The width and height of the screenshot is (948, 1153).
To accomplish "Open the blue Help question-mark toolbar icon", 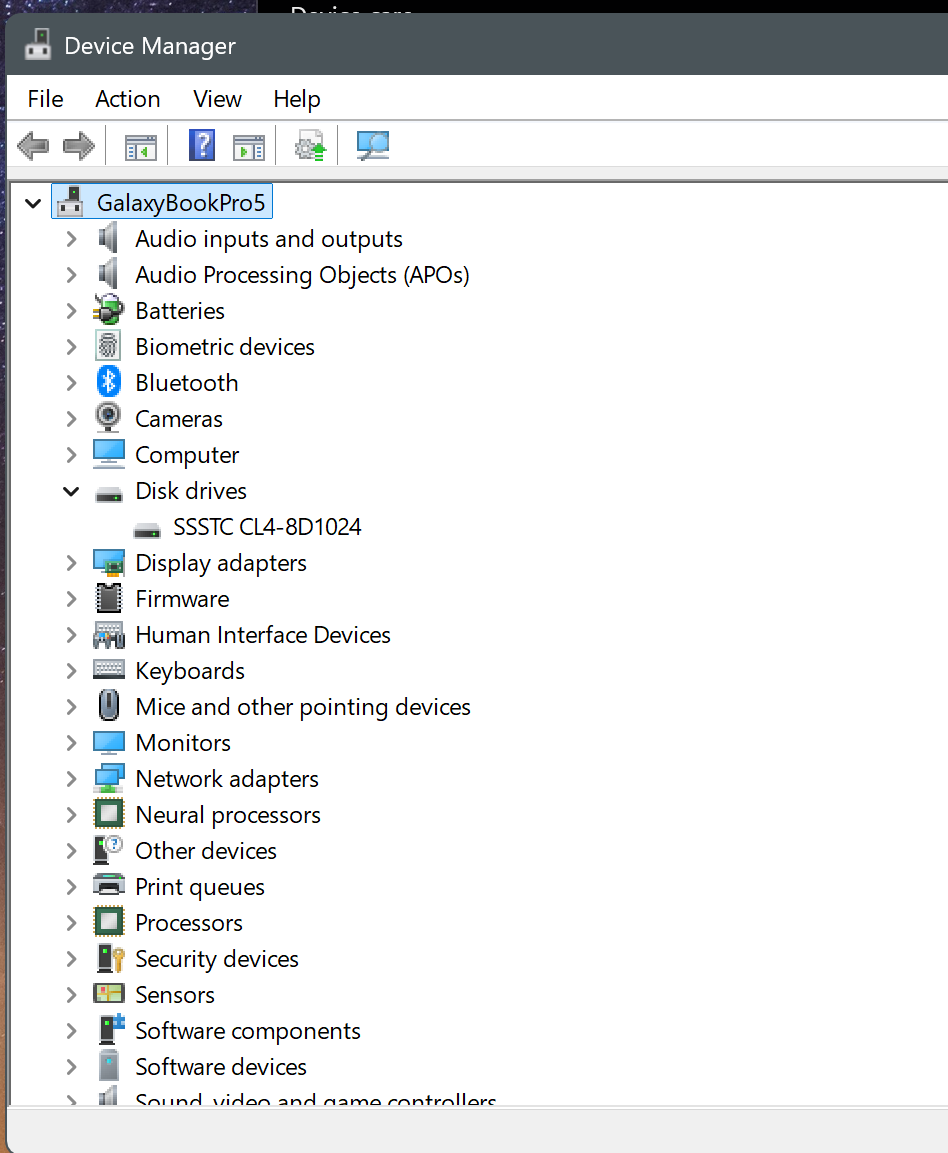I will (202, 145).
